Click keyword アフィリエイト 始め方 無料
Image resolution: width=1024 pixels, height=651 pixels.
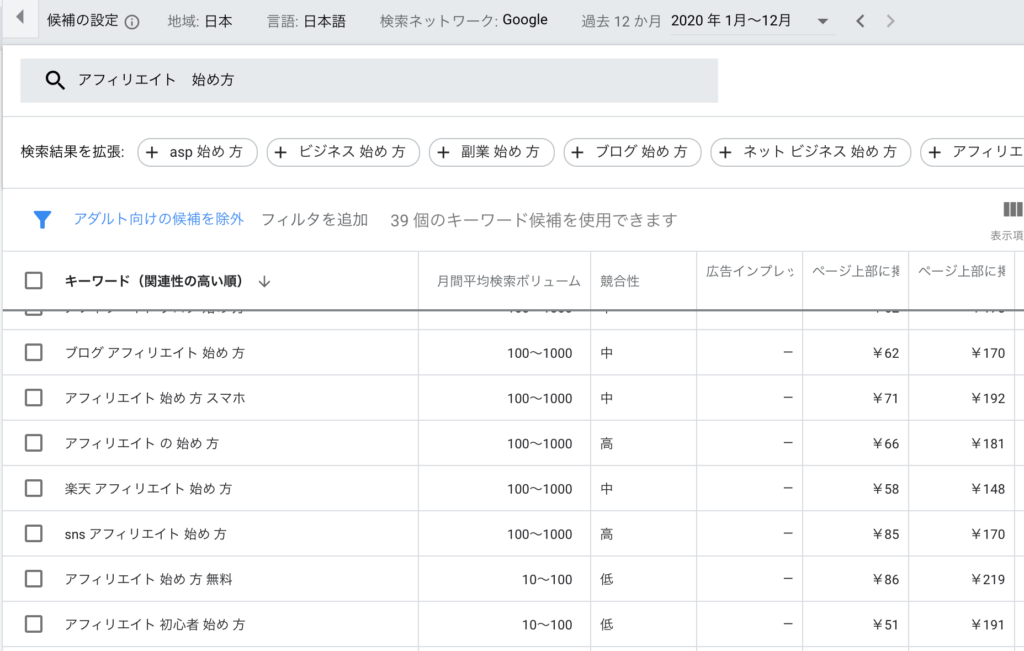[148, 579]
